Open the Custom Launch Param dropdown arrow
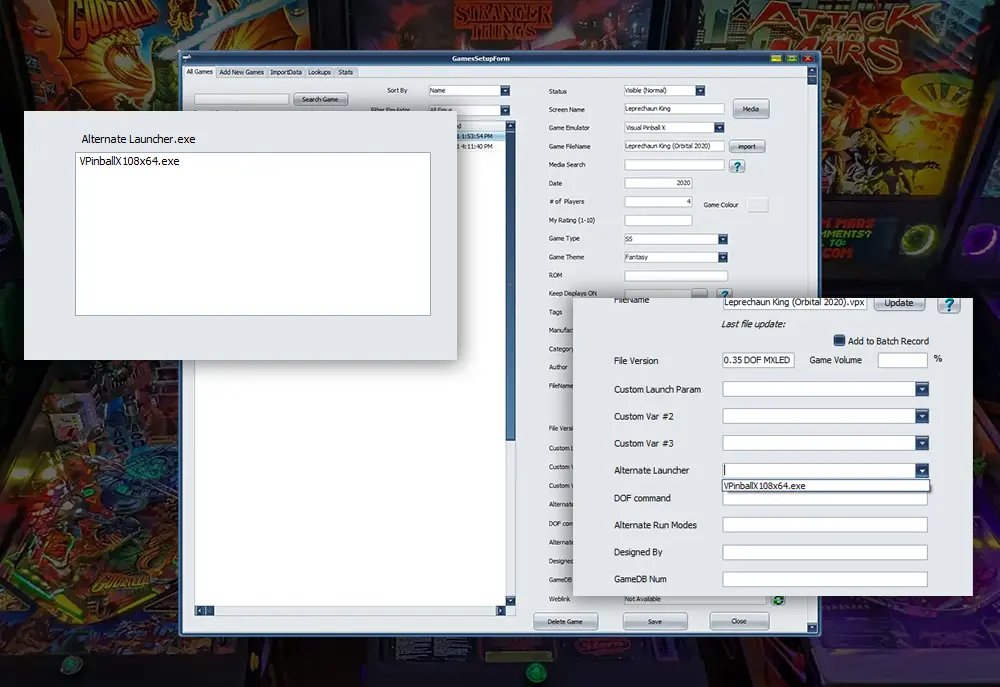Image resolution: width=1000 pixels, height=687 pixels. pos(922,389)
